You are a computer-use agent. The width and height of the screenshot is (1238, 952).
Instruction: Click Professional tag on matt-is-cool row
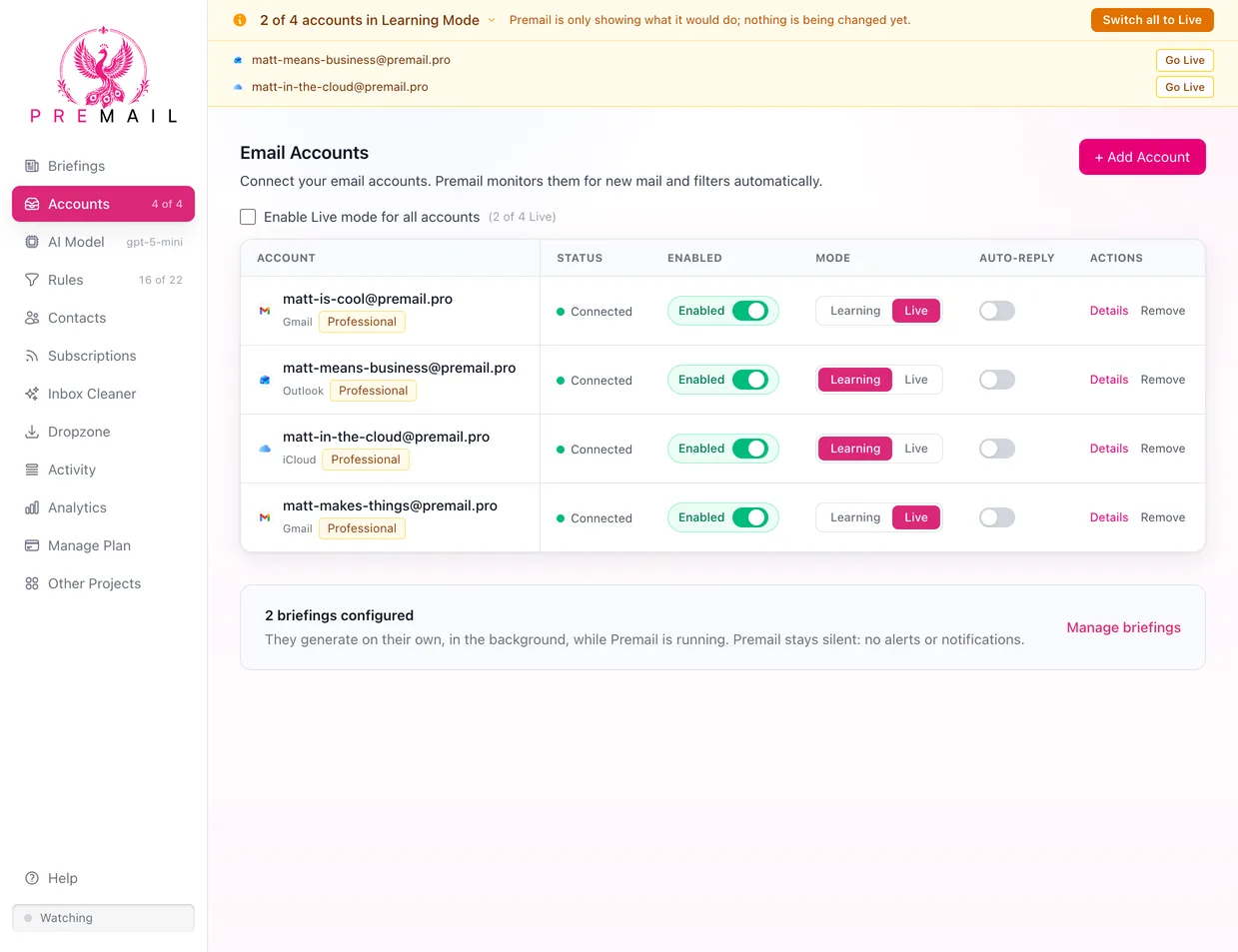pyautogui.click(x=362, y=322)
